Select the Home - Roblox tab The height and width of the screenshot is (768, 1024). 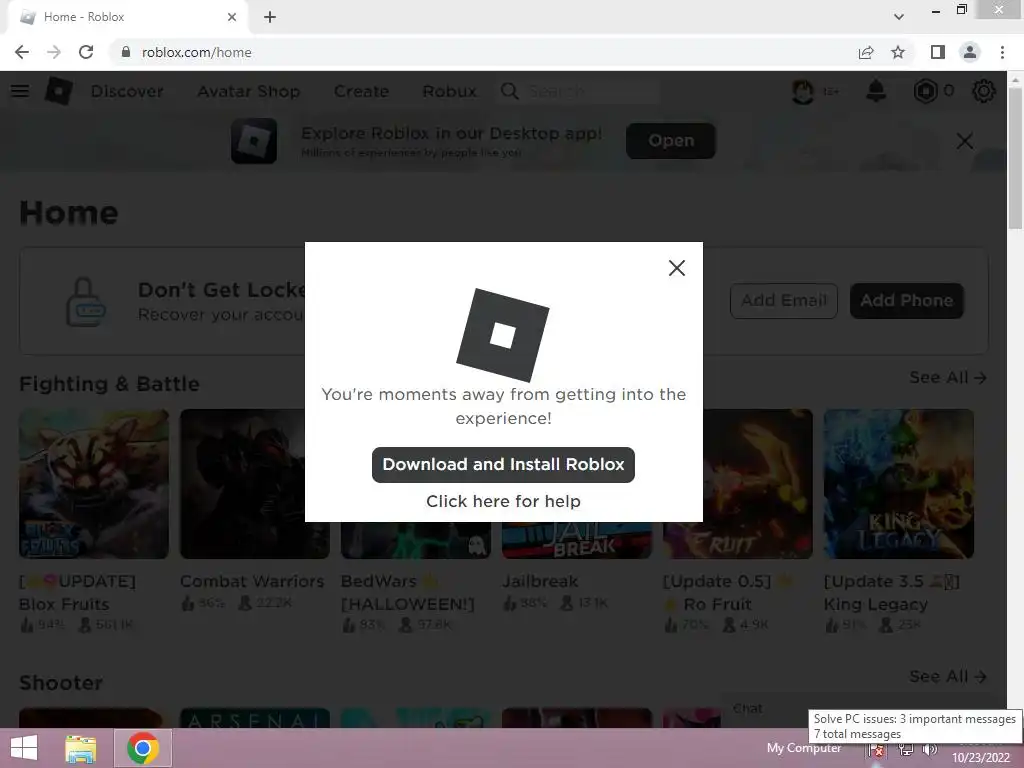[128, 18]
